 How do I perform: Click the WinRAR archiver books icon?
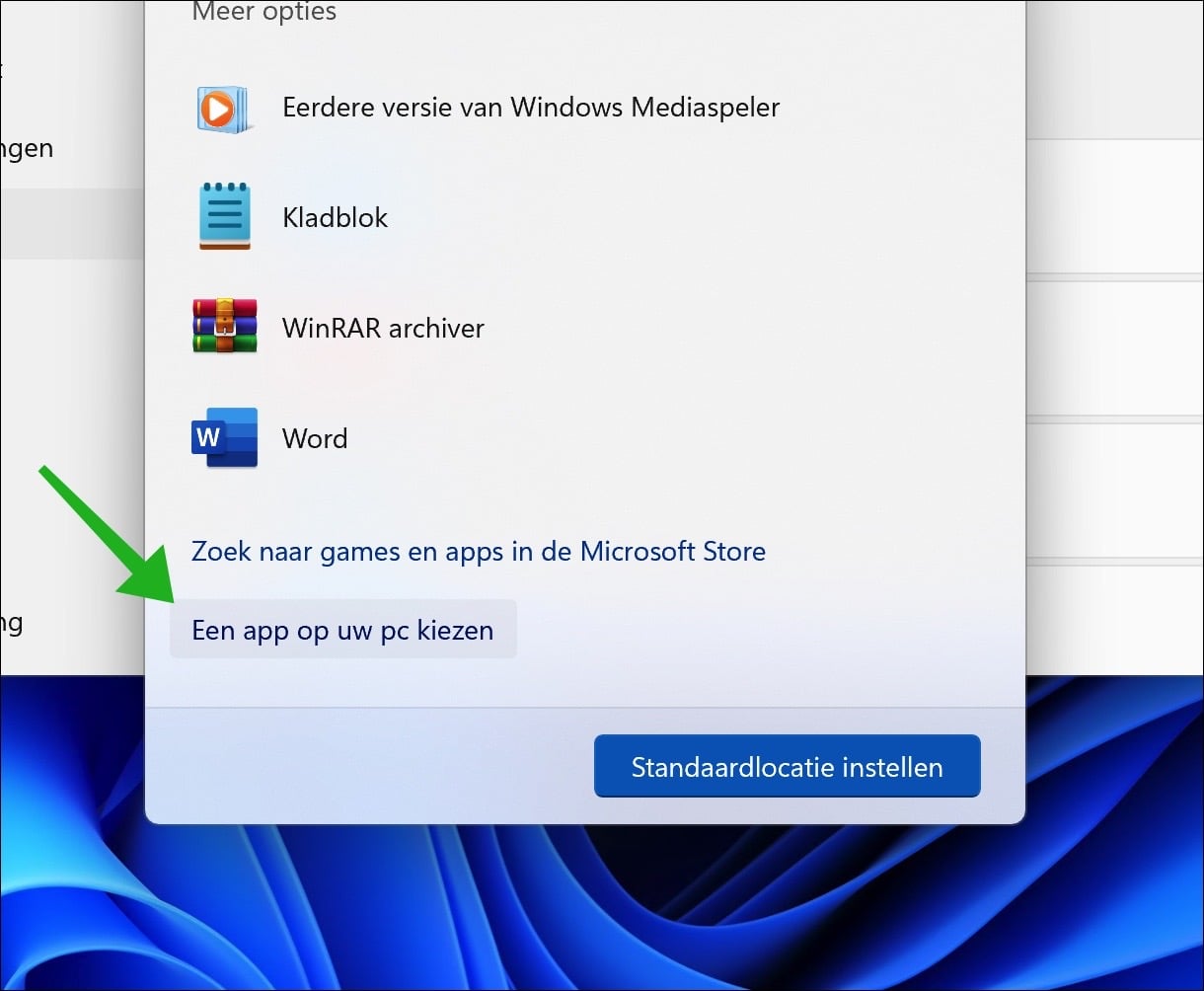(x=225, y=328)
